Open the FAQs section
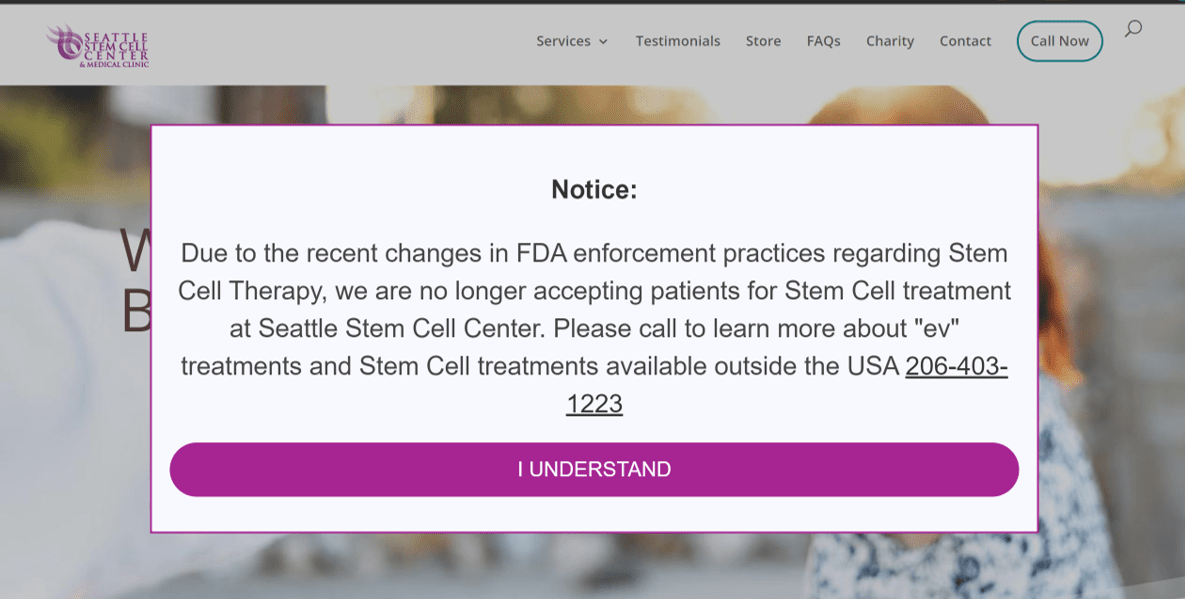The width and height of the screenshot is (1185, 599). [x=823, y=41]
